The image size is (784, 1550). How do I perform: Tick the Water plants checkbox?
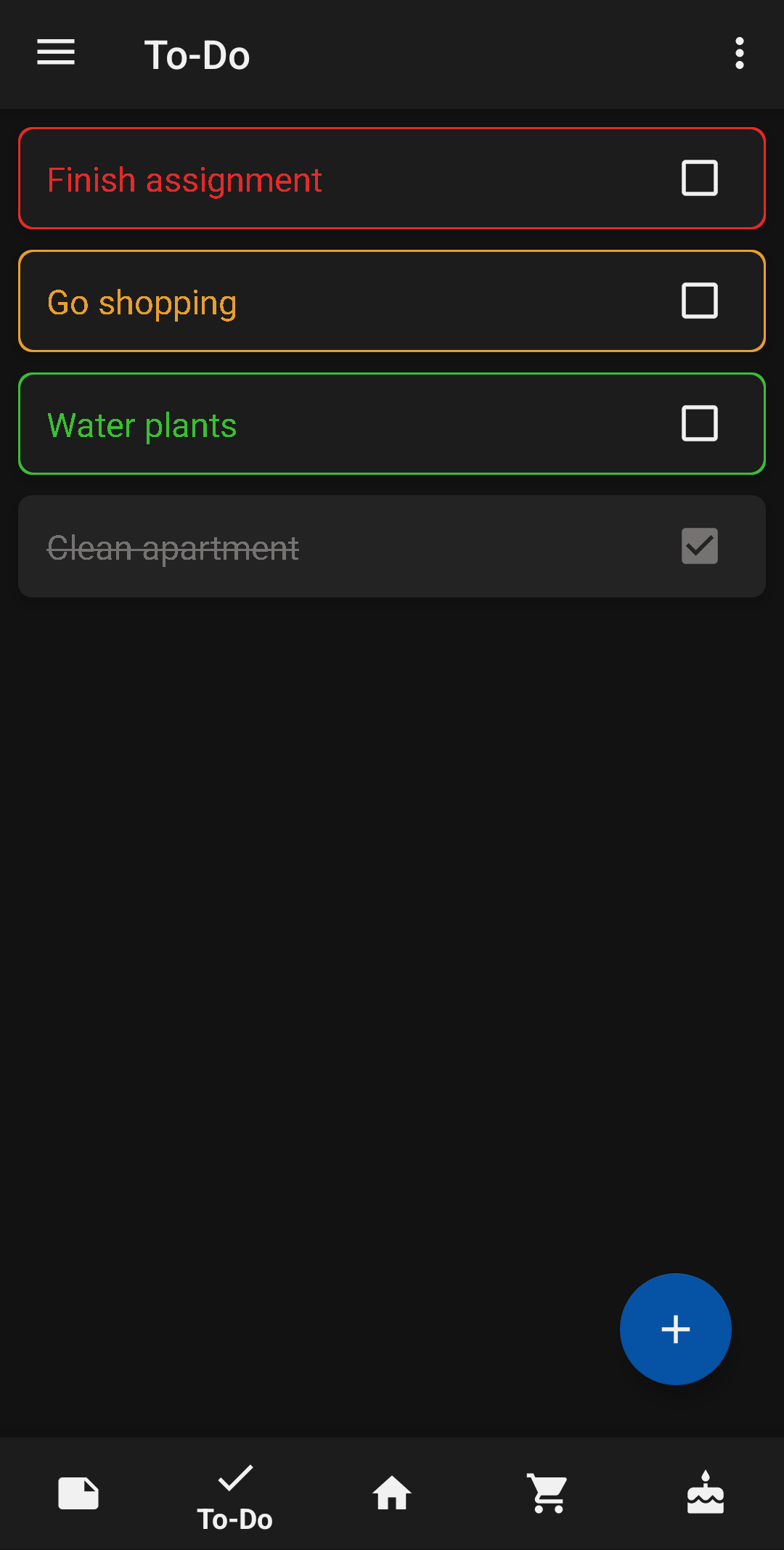700,423
